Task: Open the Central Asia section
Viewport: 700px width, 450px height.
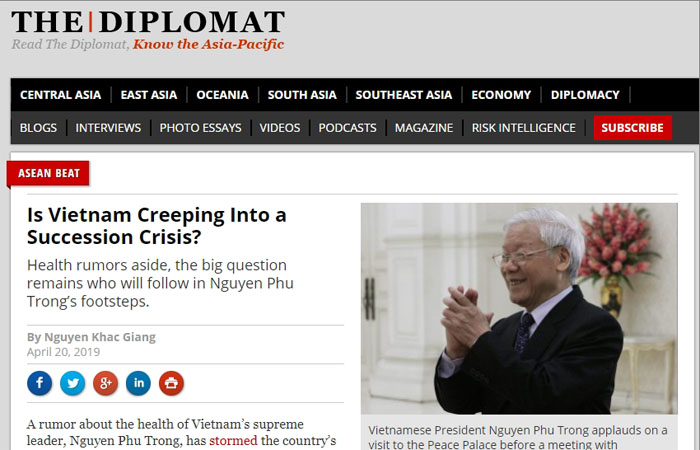Action: click(x=60, y=95)
